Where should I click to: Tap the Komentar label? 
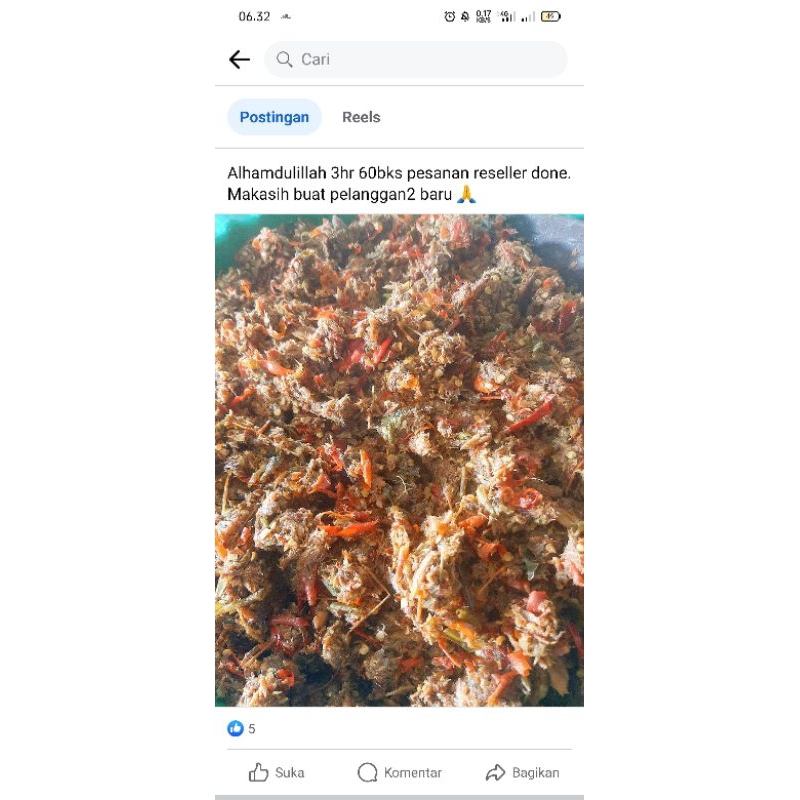point(413,772)
